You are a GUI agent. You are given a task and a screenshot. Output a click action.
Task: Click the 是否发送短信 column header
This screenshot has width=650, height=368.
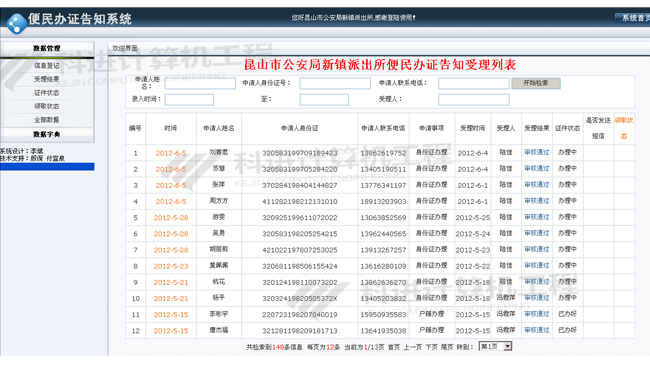[x=598, y=128]
